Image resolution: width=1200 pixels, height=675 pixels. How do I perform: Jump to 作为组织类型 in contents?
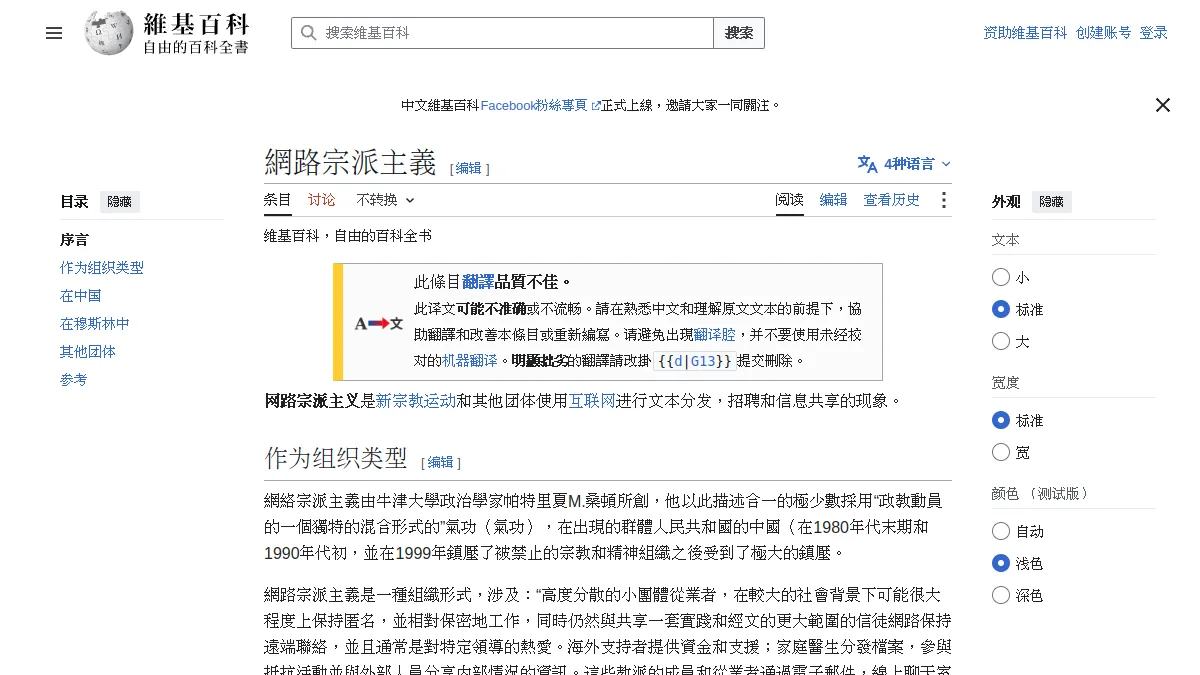click(x=102, y=268)
